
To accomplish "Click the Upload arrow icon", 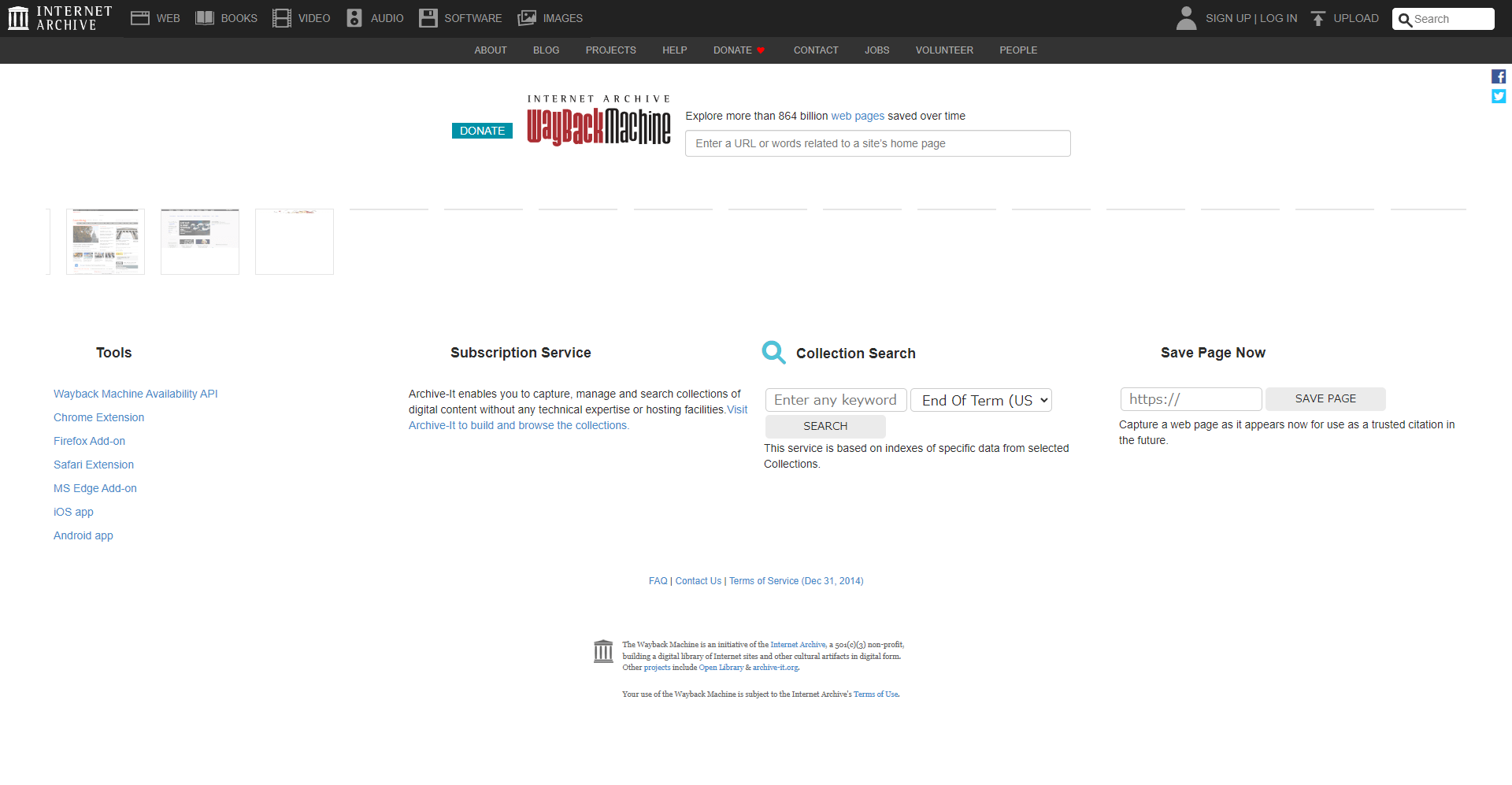I will click(x=1317, y=18).
